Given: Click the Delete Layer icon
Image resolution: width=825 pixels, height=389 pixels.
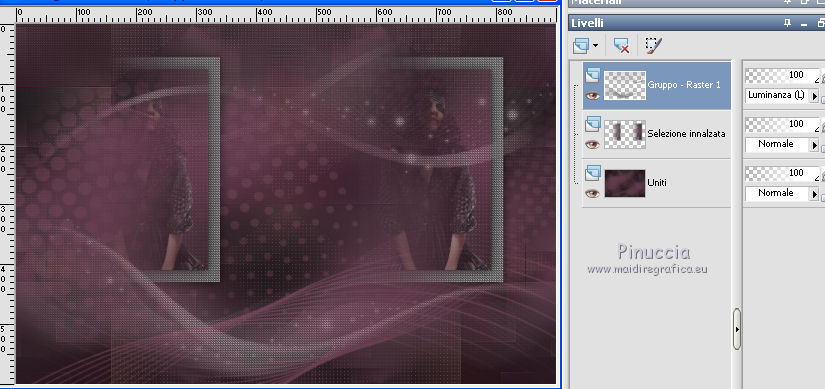Looking at the screenshot, I should coord(621,46).
